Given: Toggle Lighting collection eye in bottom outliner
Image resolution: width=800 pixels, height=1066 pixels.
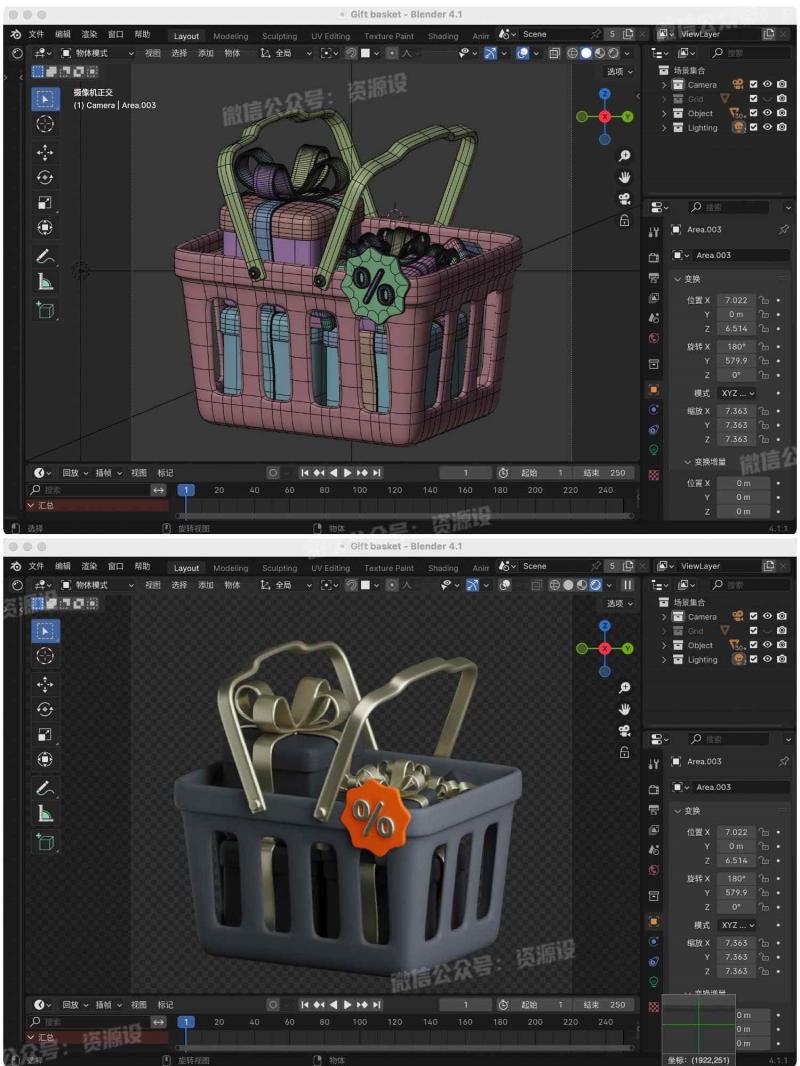Looking at the screenshot, I should pos(768,659).
